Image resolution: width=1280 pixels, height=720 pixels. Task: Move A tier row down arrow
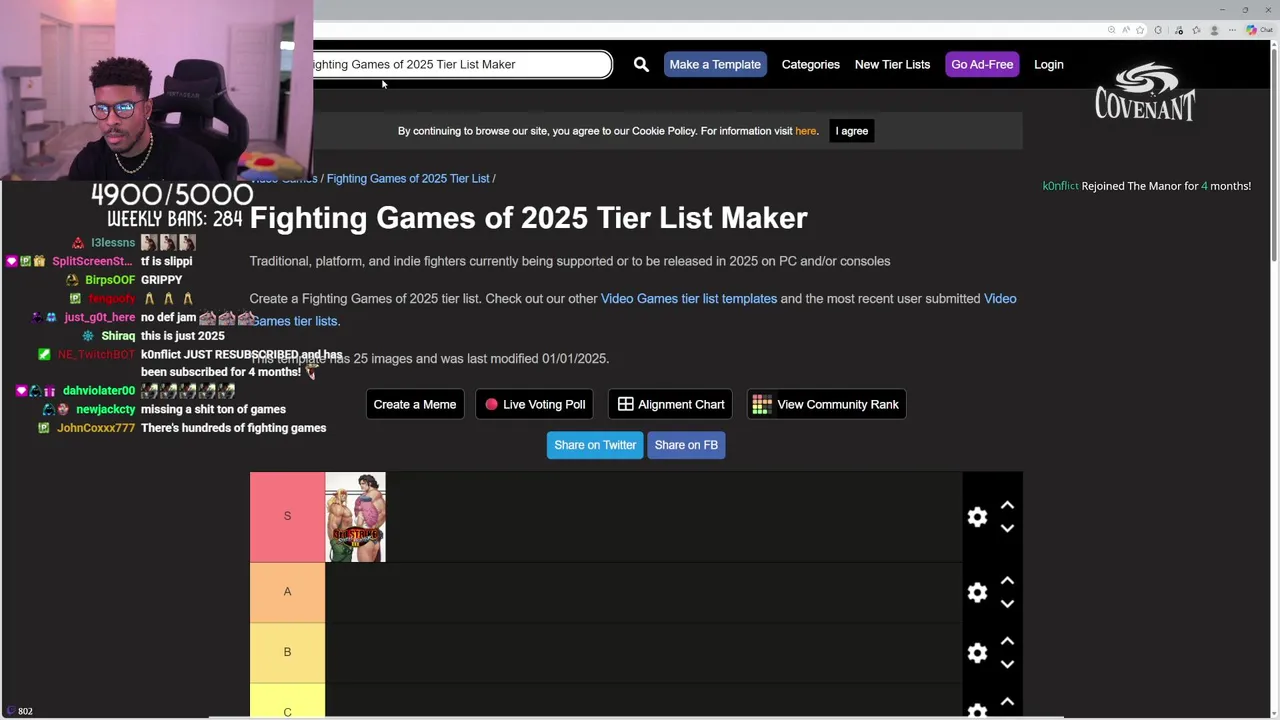[x=1007, y=604]
